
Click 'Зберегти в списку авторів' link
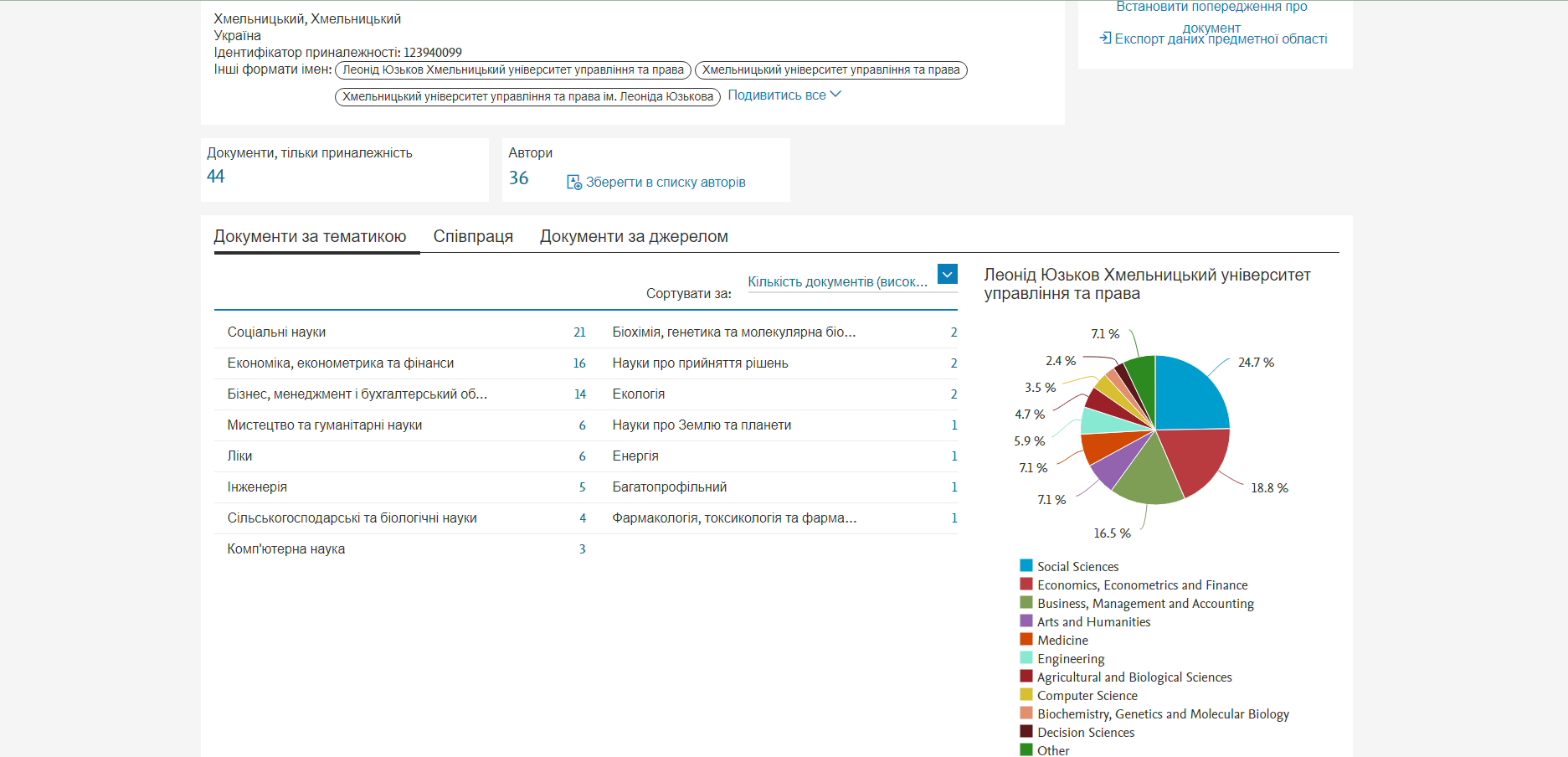(x=666, y=182)
